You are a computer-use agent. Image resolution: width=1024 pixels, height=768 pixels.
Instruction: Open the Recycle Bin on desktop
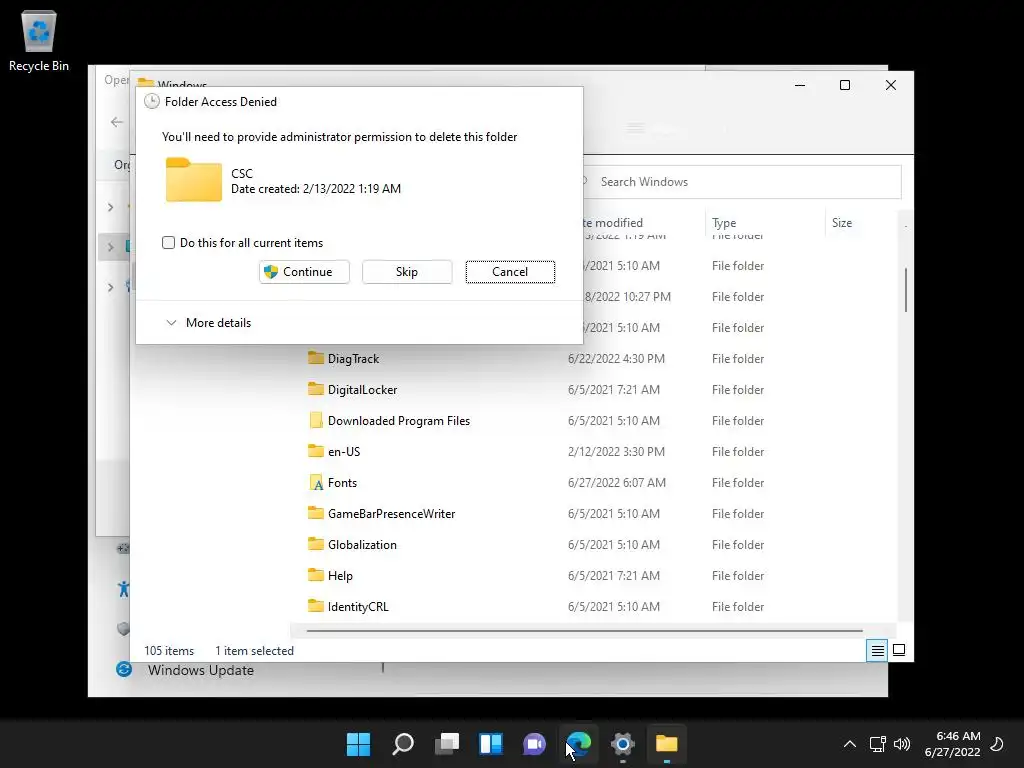coord(39,39)
